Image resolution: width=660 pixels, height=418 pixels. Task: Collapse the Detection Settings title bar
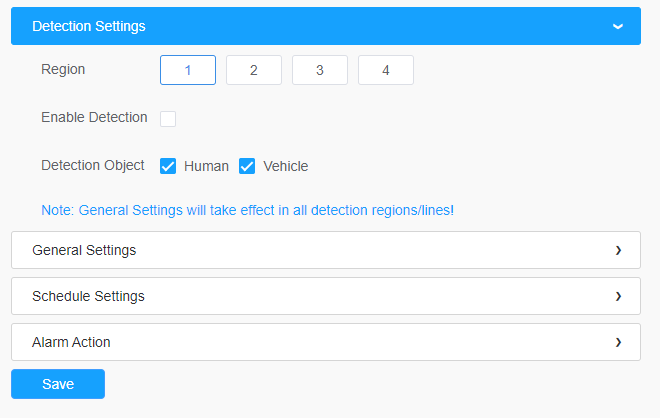pos(326,26)
